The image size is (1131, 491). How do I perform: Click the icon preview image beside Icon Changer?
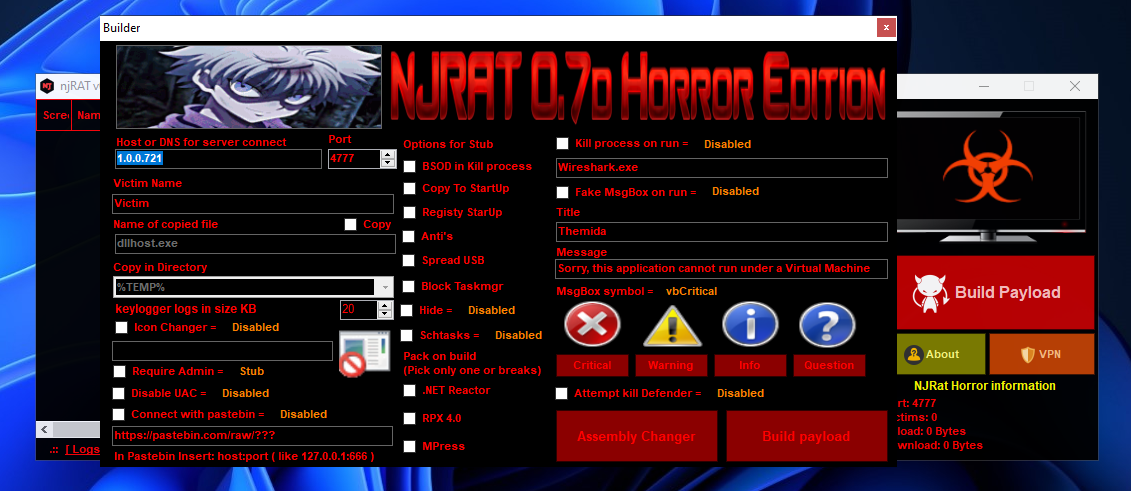(x=365, y=353)
